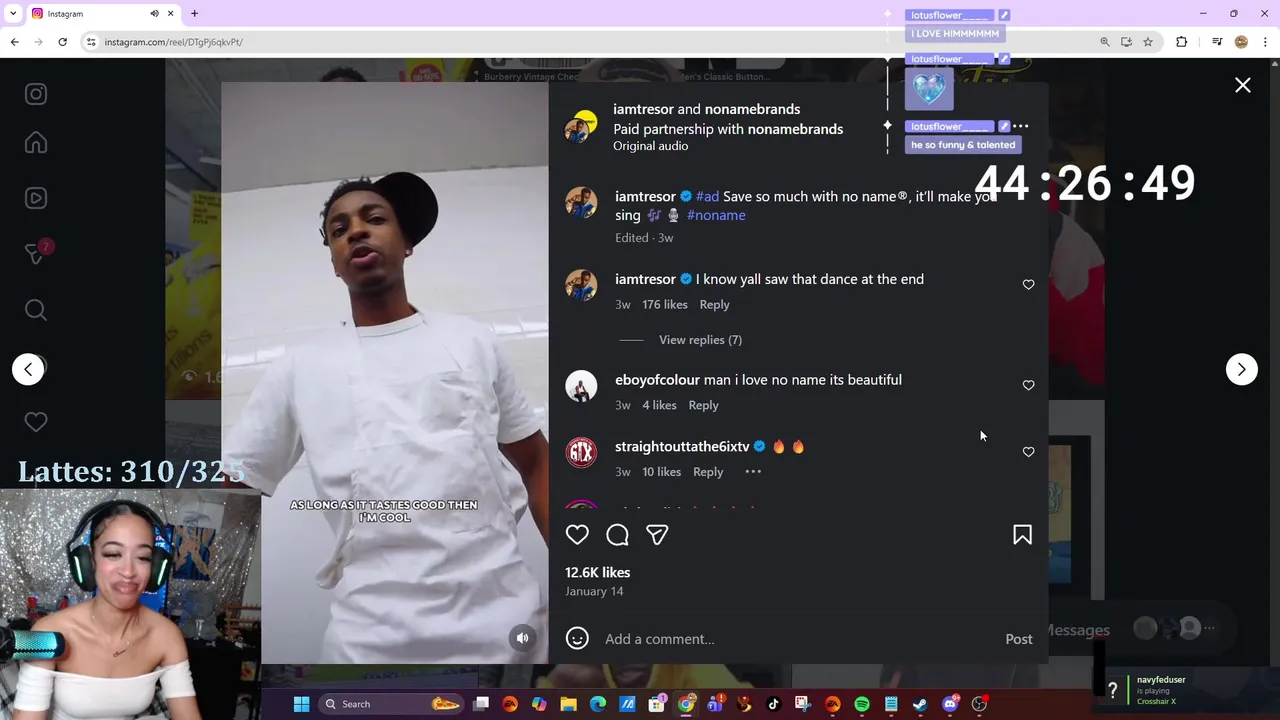Save the reel with the bookmark icon

1022,535
